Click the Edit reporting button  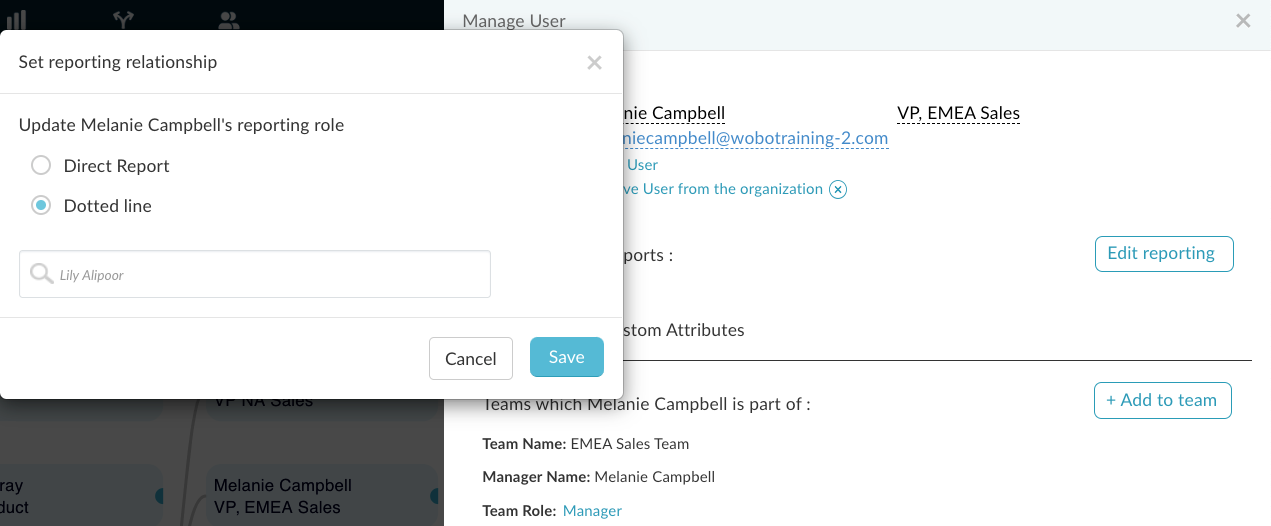click(1164, 254)
